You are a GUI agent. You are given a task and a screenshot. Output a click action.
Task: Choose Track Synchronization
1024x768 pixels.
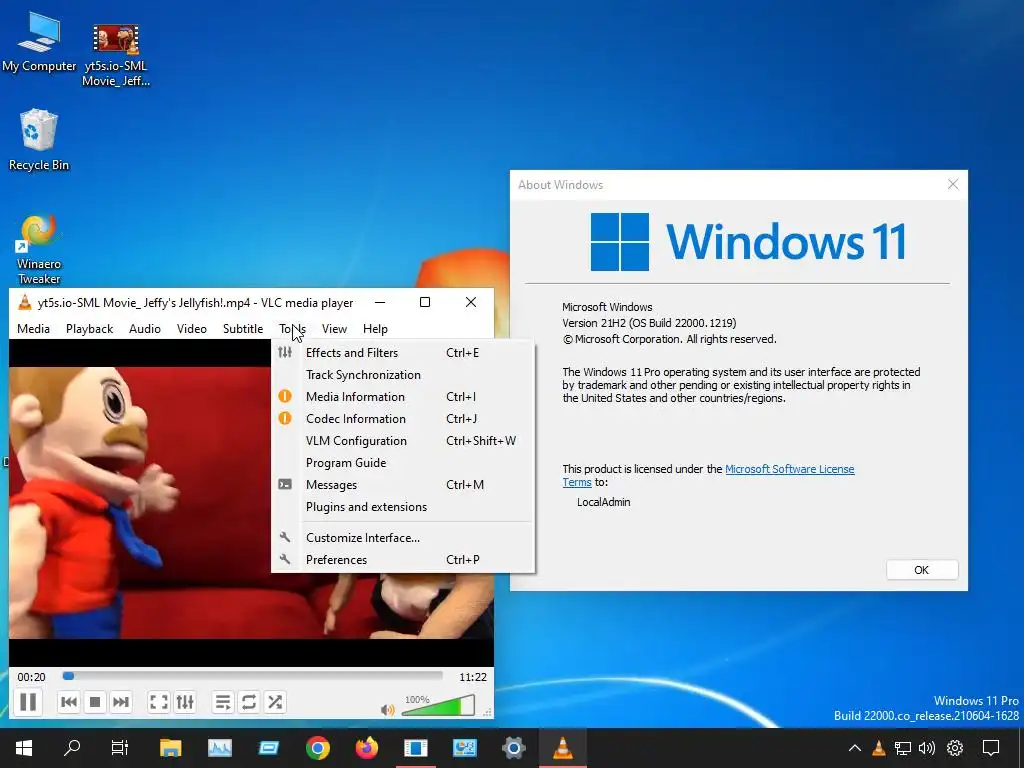point(403,375)
